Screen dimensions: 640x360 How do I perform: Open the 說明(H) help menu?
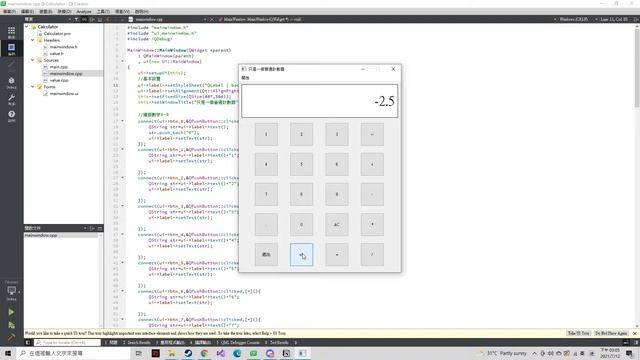142,11
